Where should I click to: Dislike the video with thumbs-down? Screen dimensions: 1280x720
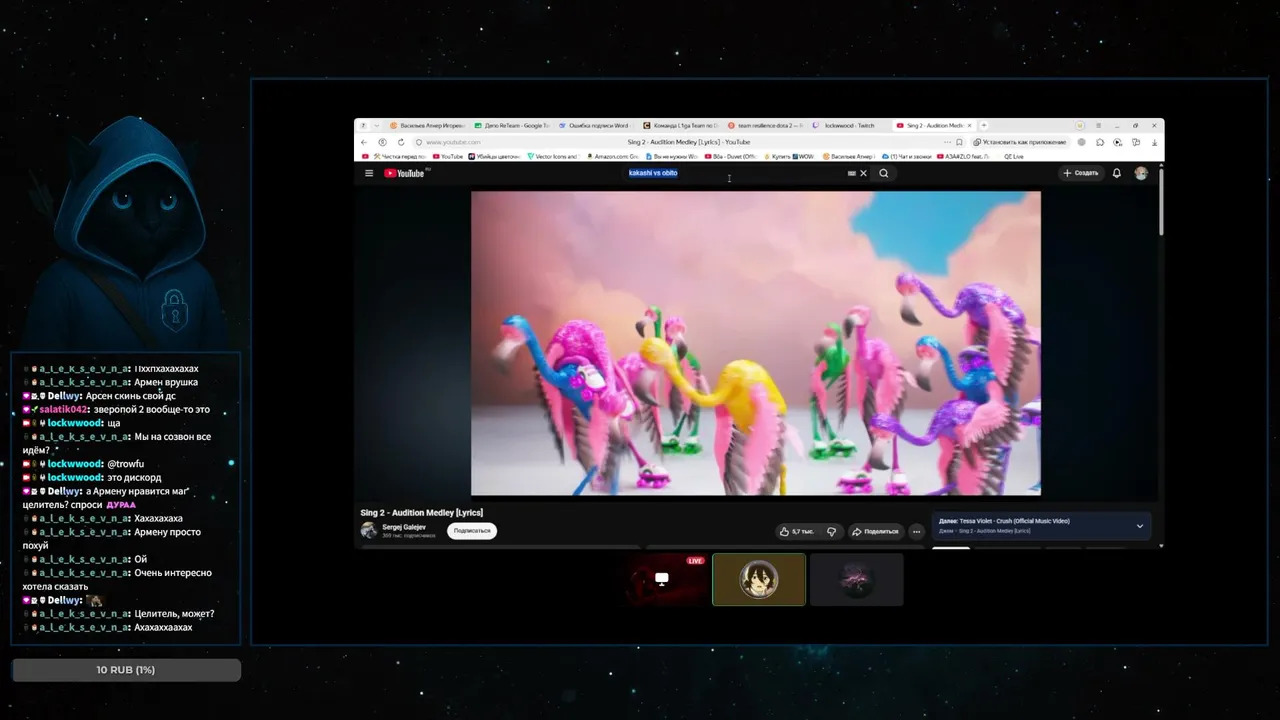tap(831, 531)
